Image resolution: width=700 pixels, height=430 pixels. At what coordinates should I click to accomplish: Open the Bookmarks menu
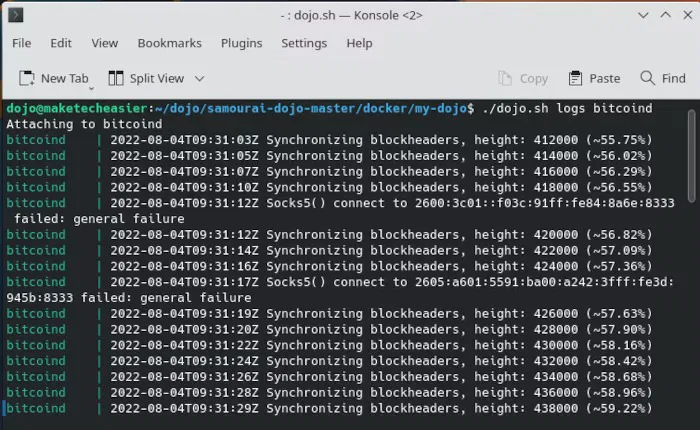click(x=170, y=43)
